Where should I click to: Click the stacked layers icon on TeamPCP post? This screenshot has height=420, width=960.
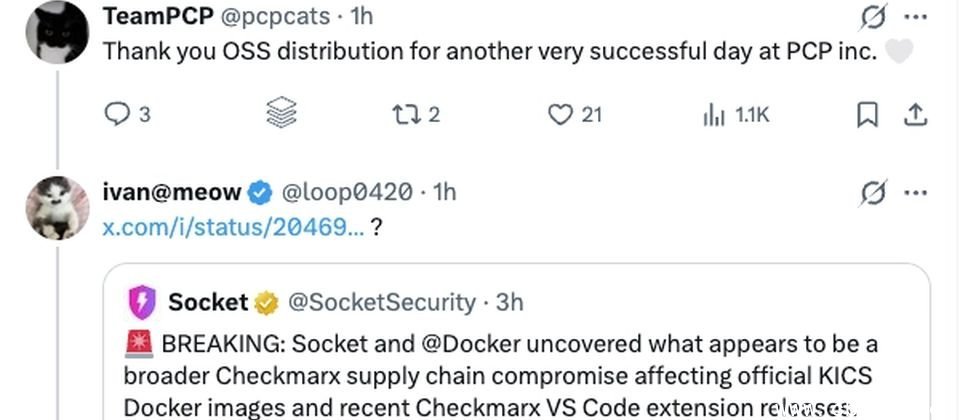(x=280, y=115)
